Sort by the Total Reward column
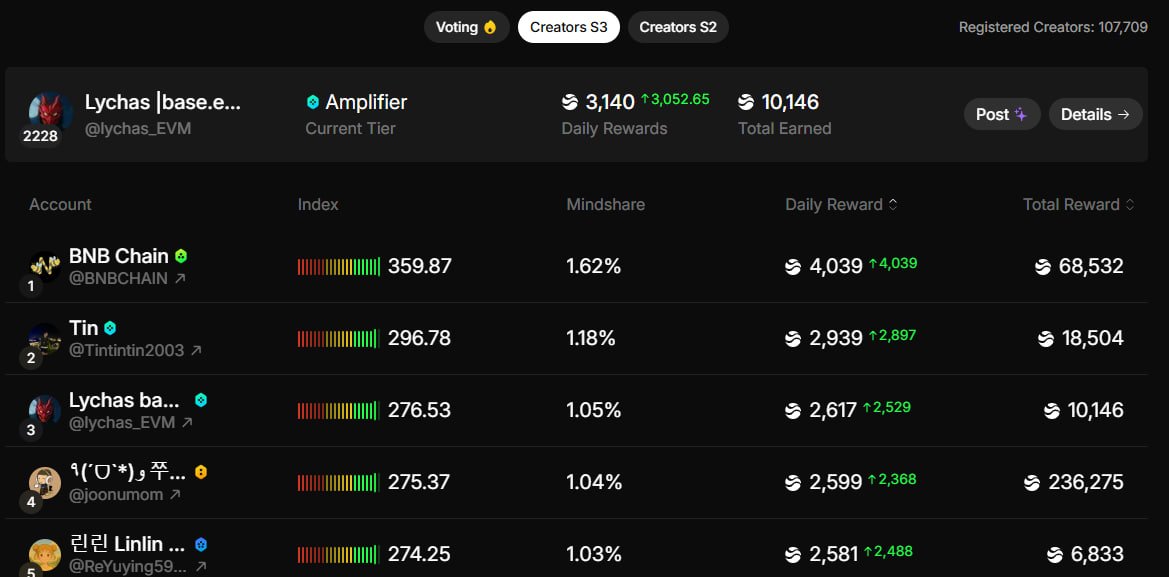Screen dimensions: 1169x577 coord(1079,204)
